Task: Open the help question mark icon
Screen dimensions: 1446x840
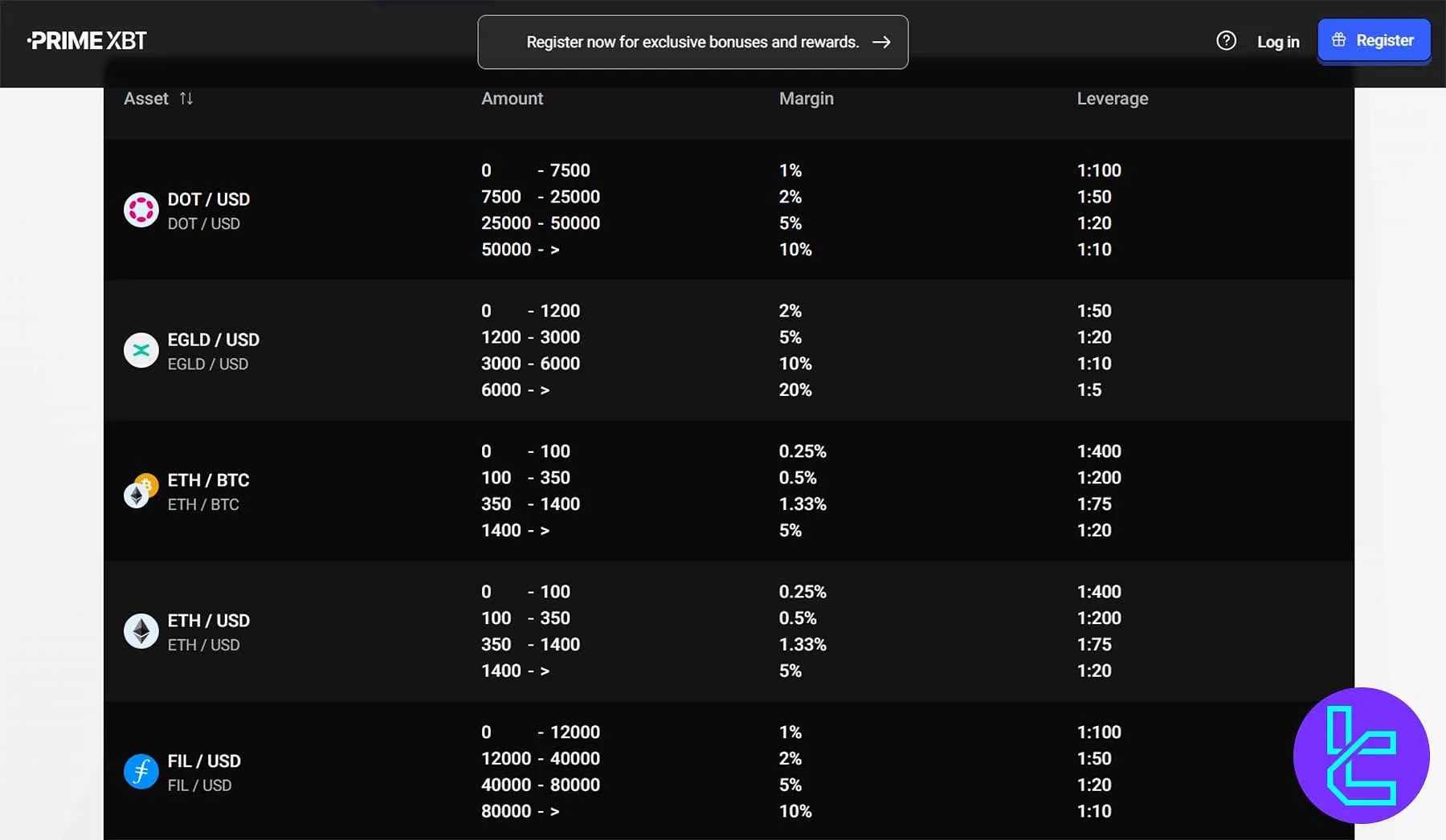Action: tap(1227, 40)
